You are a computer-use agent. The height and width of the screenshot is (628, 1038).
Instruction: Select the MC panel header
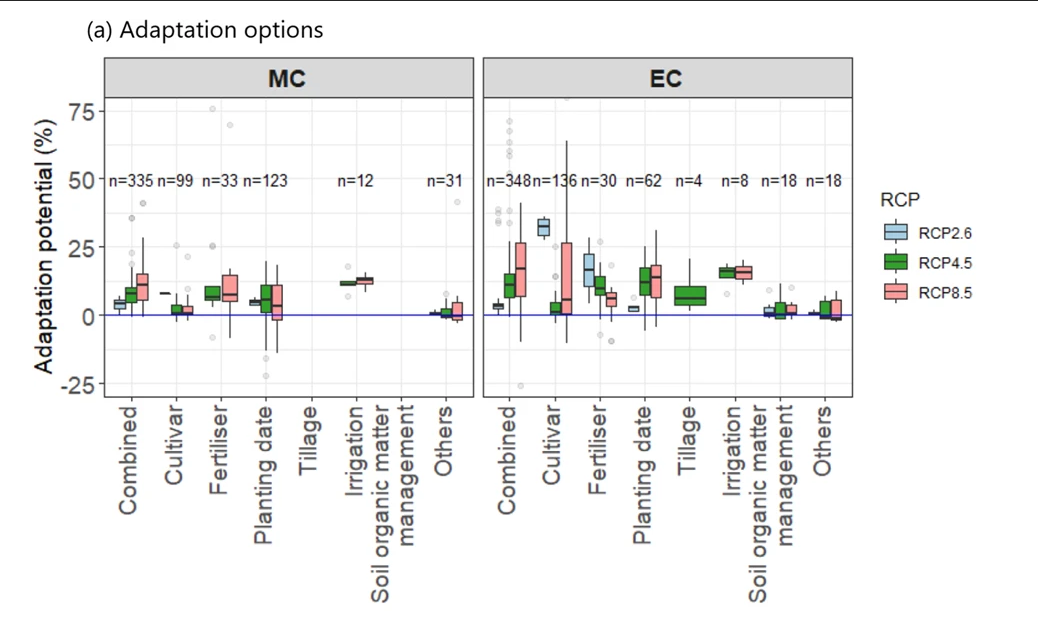coord(288,78)
